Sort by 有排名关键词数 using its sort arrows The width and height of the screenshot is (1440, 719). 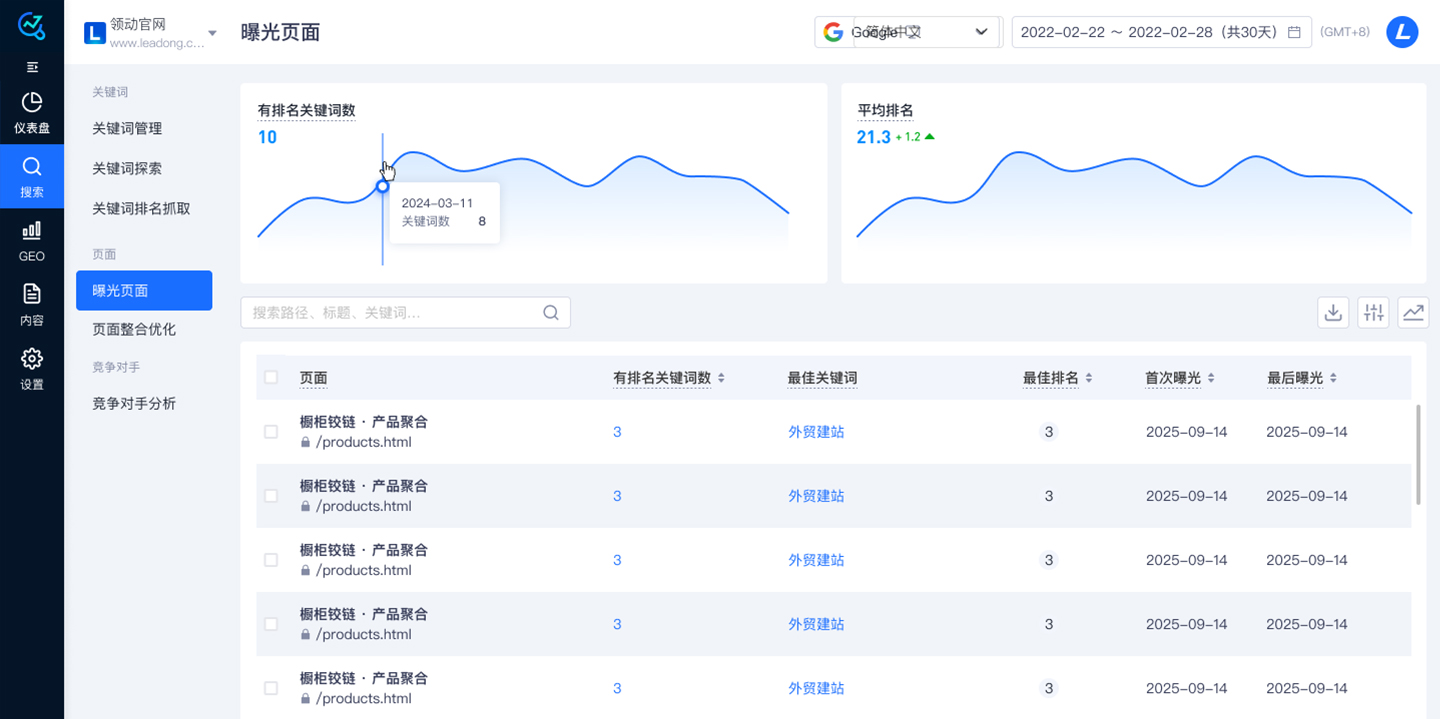click(721, 378)
